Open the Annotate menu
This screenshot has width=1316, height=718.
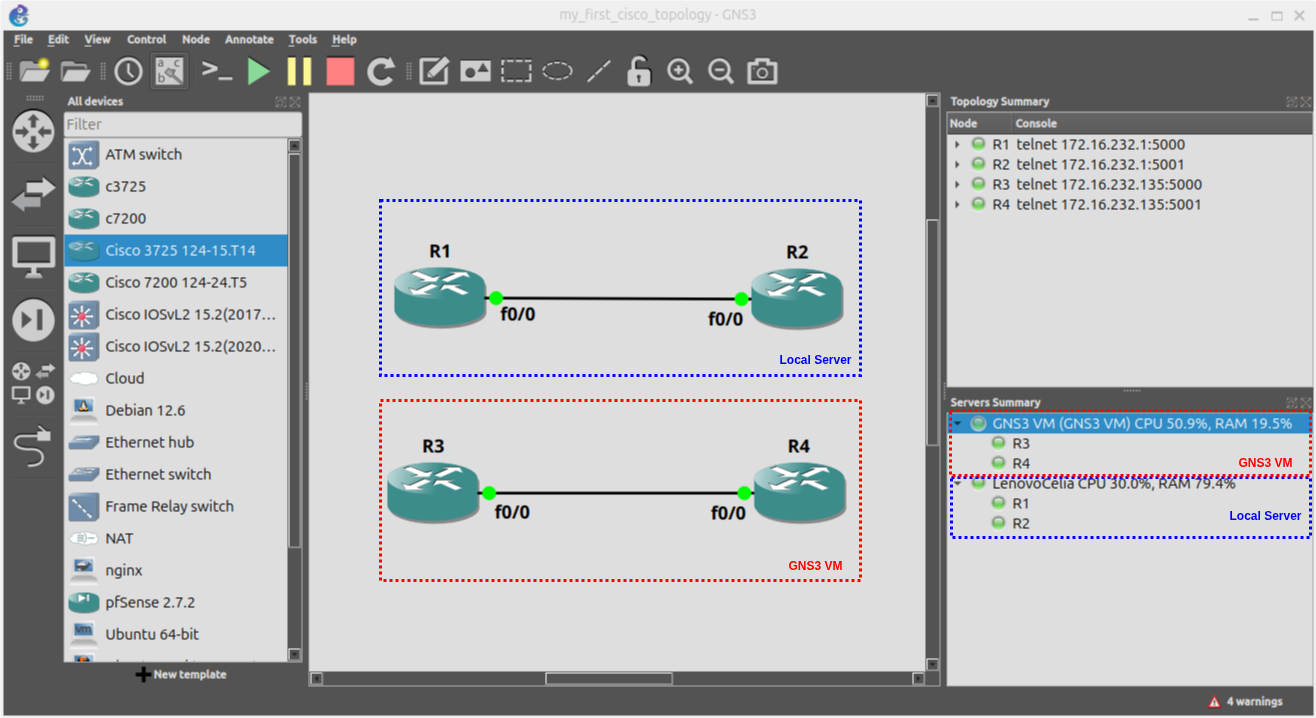248,39
